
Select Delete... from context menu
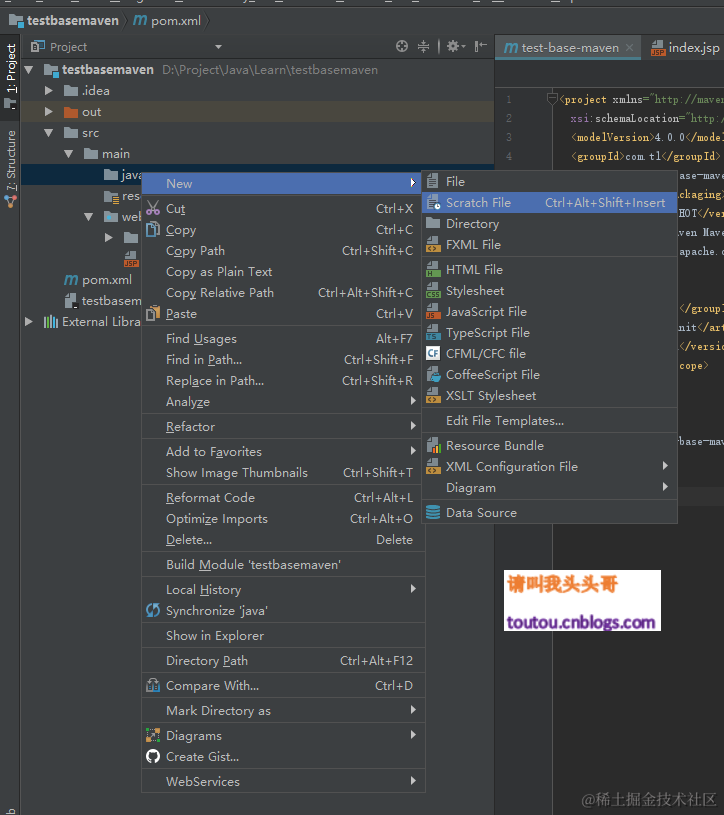point(283,540)
